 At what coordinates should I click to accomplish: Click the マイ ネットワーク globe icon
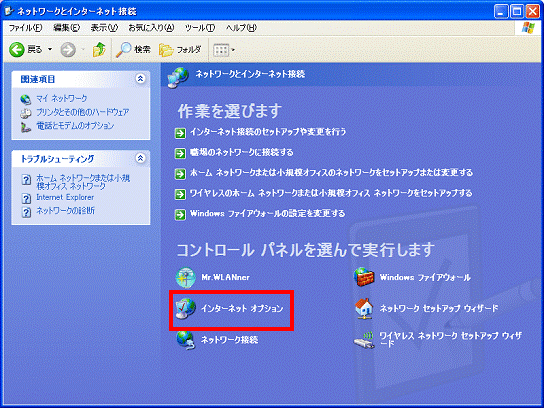click(x=25, y=100)
